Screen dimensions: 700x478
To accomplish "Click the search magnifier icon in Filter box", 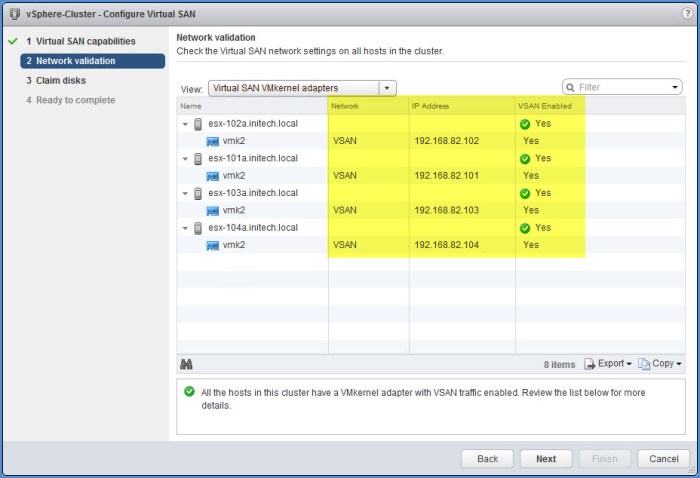I will 570,87.
